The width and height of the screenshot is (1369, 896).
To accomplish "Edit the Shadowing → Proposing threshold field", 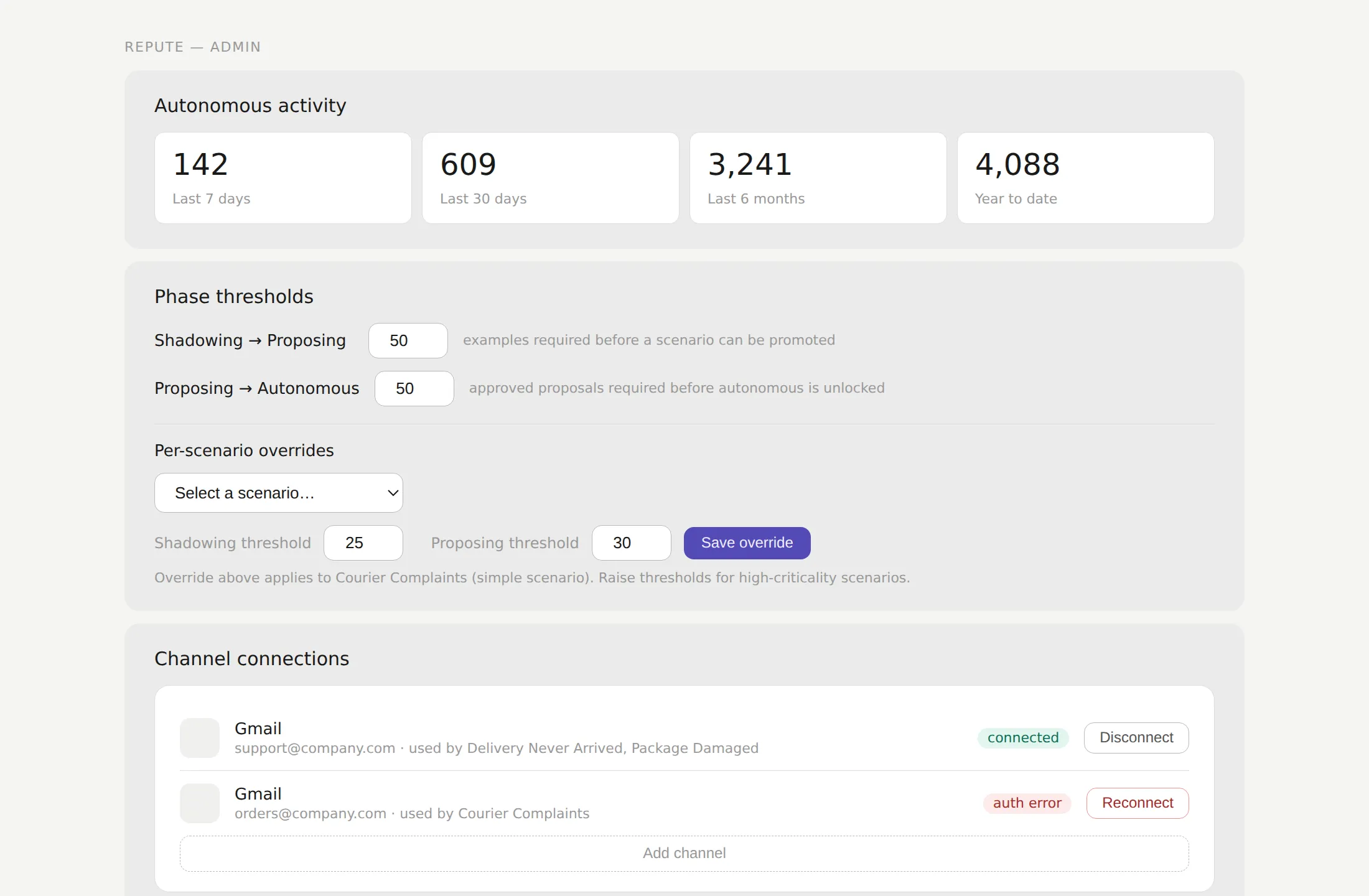I will click(x=408, y=340).
